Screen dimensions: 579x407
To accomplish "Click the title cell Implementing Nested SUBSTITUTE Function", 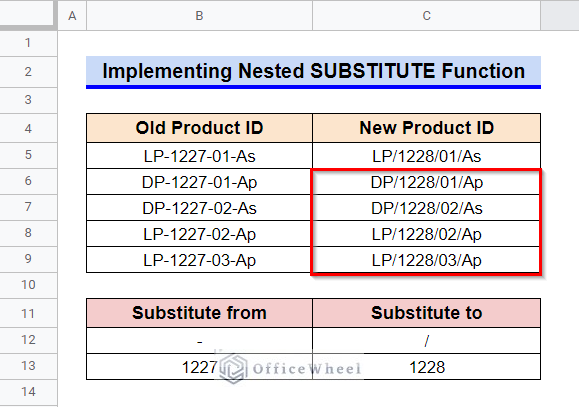I will click(314, 72).
